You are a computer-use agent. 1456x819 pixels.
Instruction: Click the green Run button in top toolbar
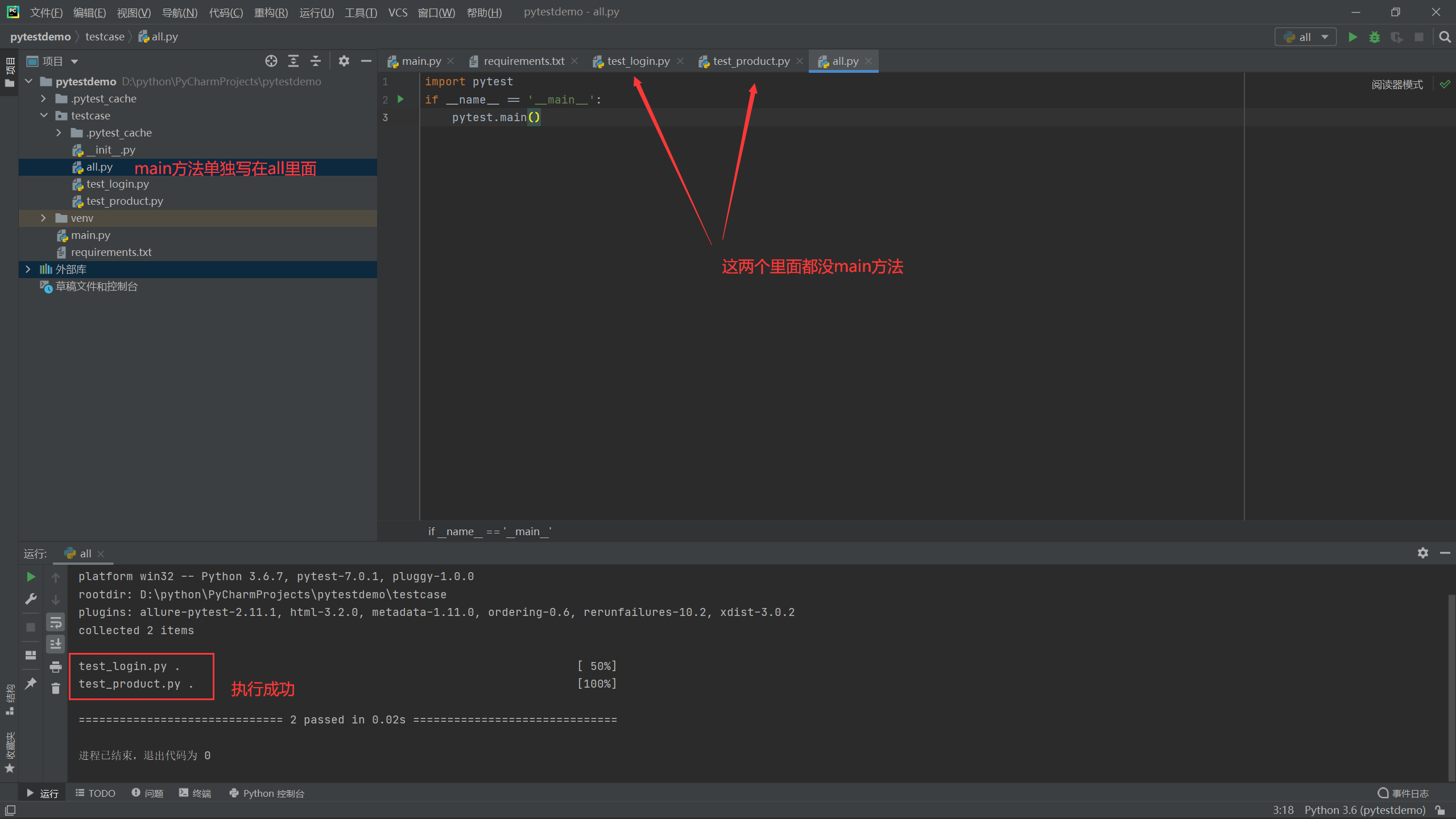[1352, 37]
